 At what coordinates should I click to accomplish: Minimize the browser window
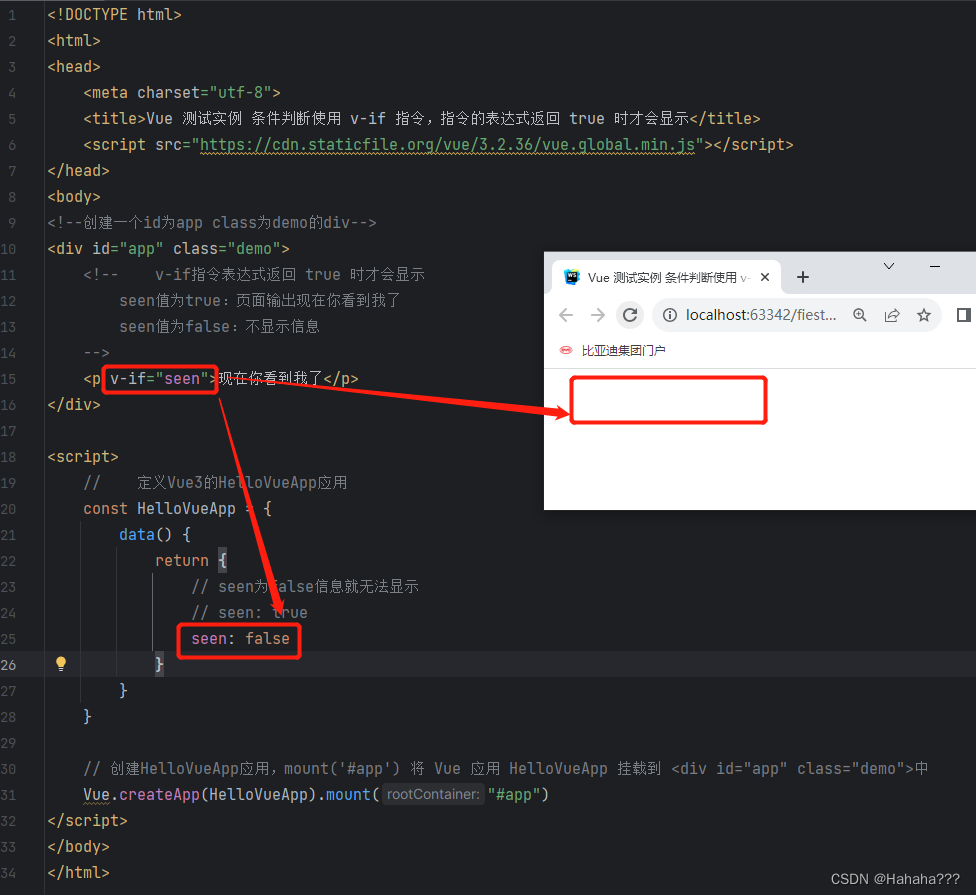tap(934, 266)
